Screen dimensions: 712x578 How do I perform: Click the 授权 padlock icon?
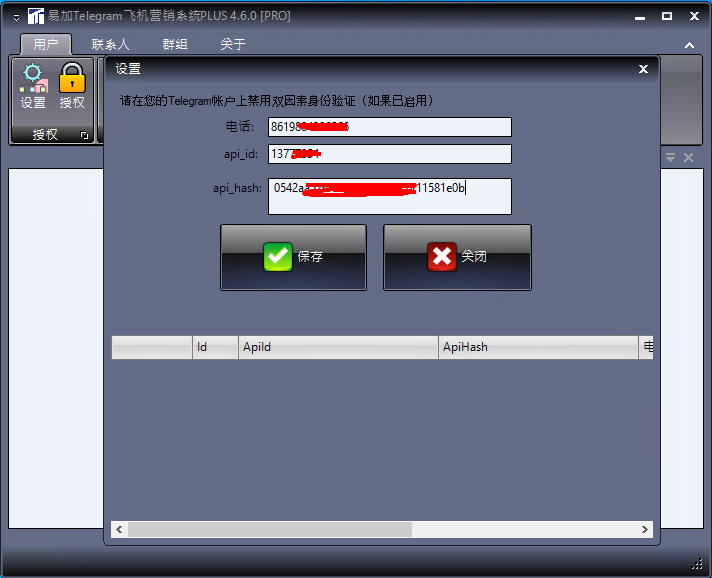tap(72, 86)
